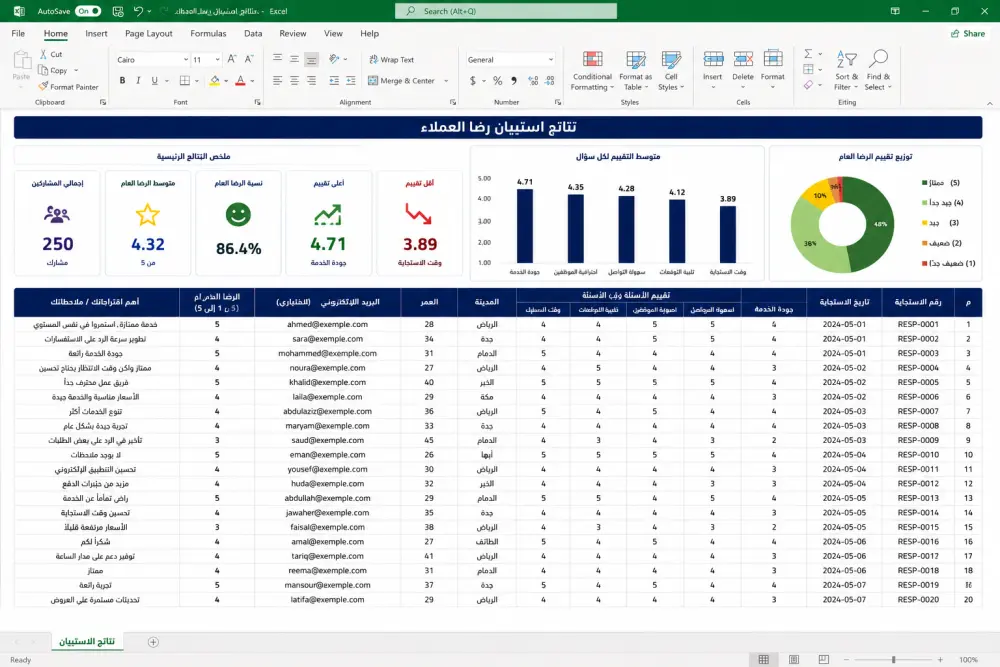The width and height of the screenshot is (1000, 667).
Task: Open the fill color dropdown arrow
Action: [x=226, y=81]
